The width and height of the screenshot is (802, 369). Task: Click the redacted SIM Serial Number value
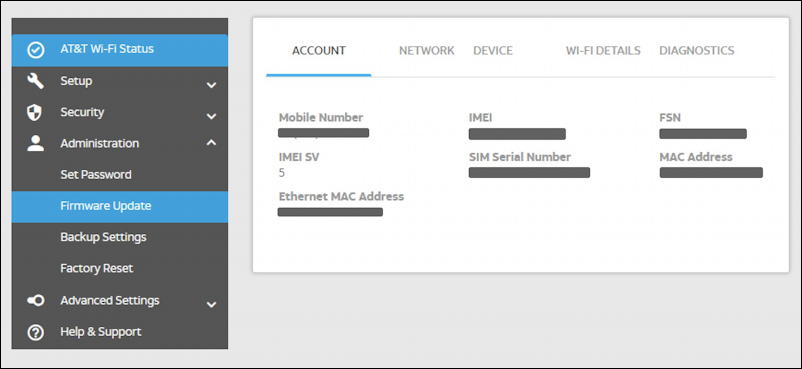[529, 172]
